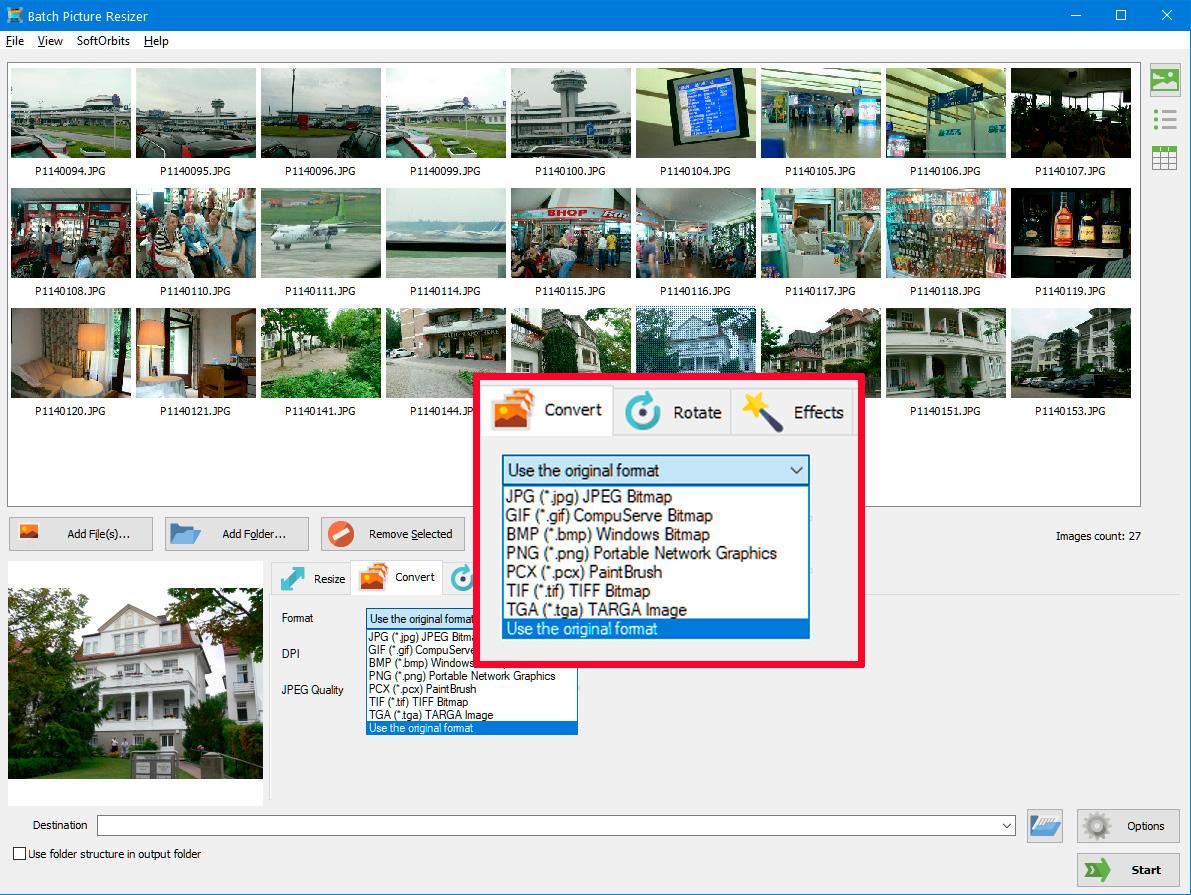Click the Add File(s) button
Image resolution: width=1191 pixels, height=895 pixels.
(x=81, y=534)
